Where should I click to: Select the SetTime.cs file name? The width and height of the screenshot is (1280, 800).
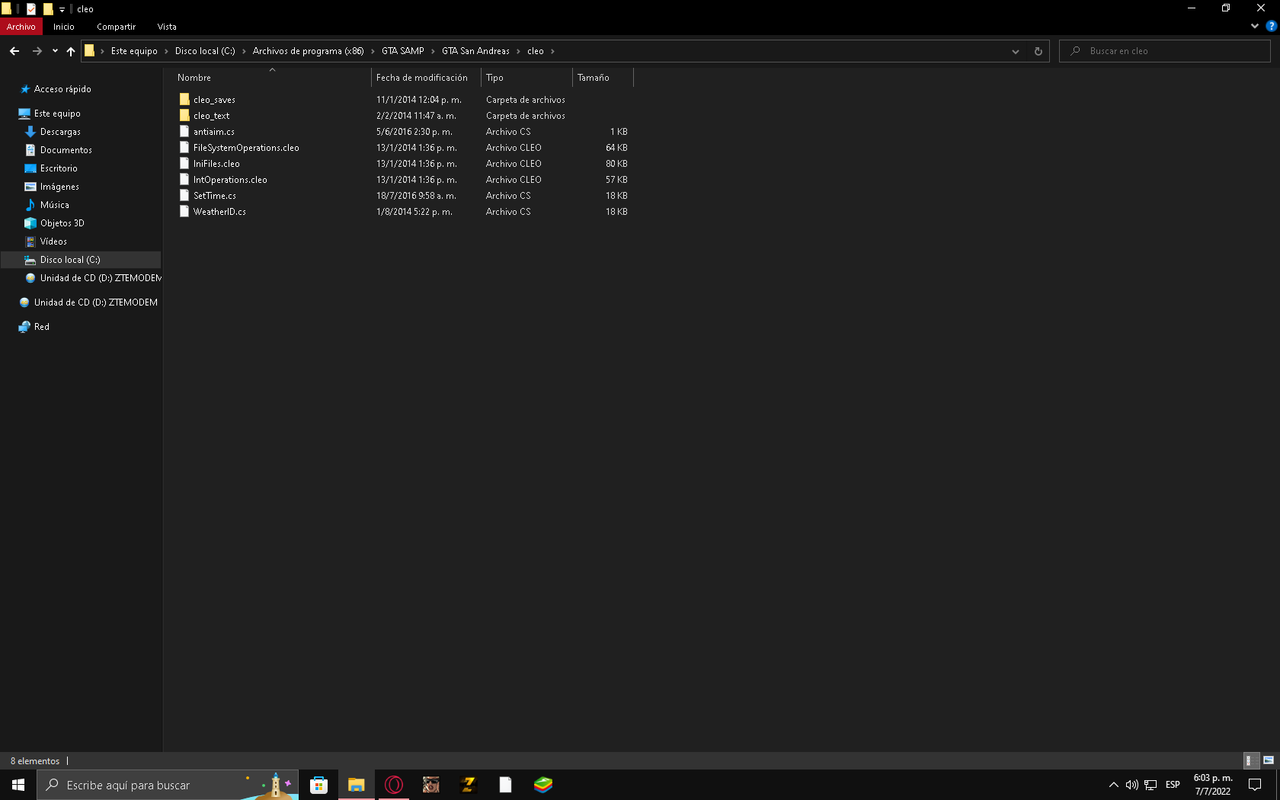point(215,196)
